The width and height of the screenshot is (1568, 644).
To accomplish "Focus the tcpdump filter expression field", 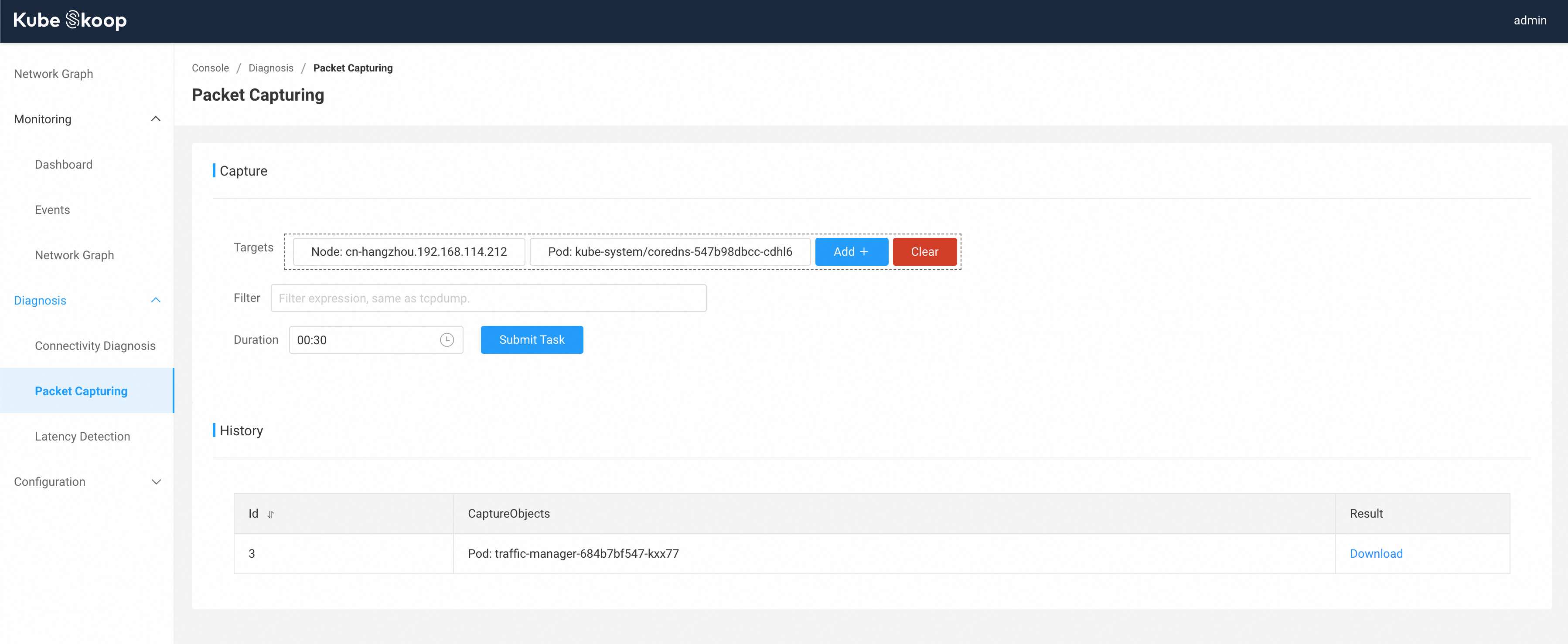I will click(487, 298).
